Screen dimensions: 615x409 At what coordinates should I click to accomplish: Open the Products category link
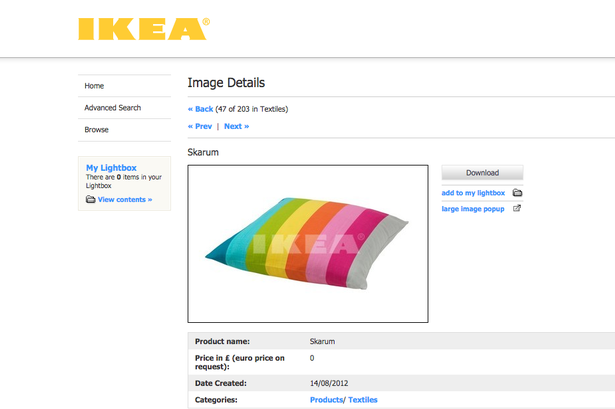pos(327,400)
